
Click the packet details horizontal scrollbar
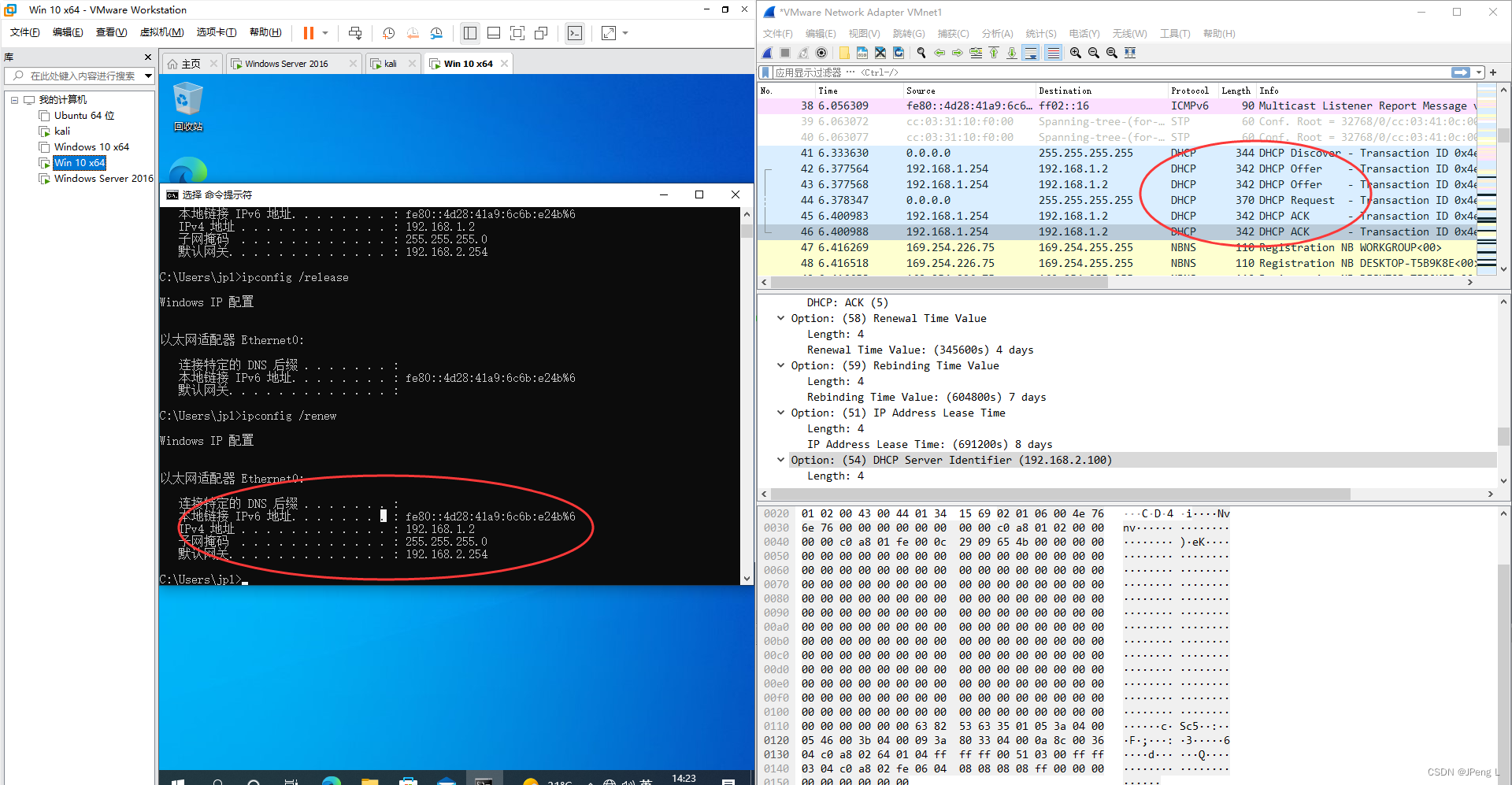(1060, 494)
